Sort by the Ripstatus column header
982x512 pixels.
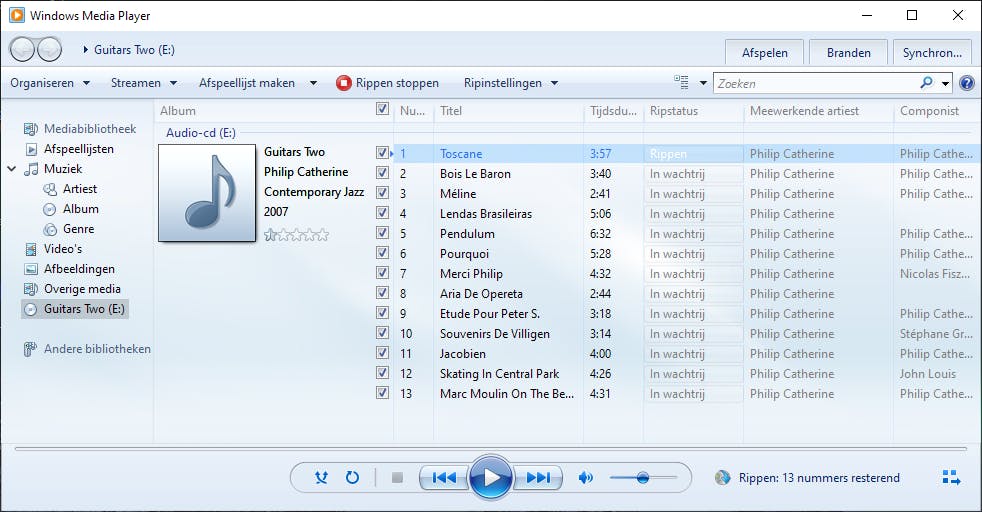pos(693,111)
